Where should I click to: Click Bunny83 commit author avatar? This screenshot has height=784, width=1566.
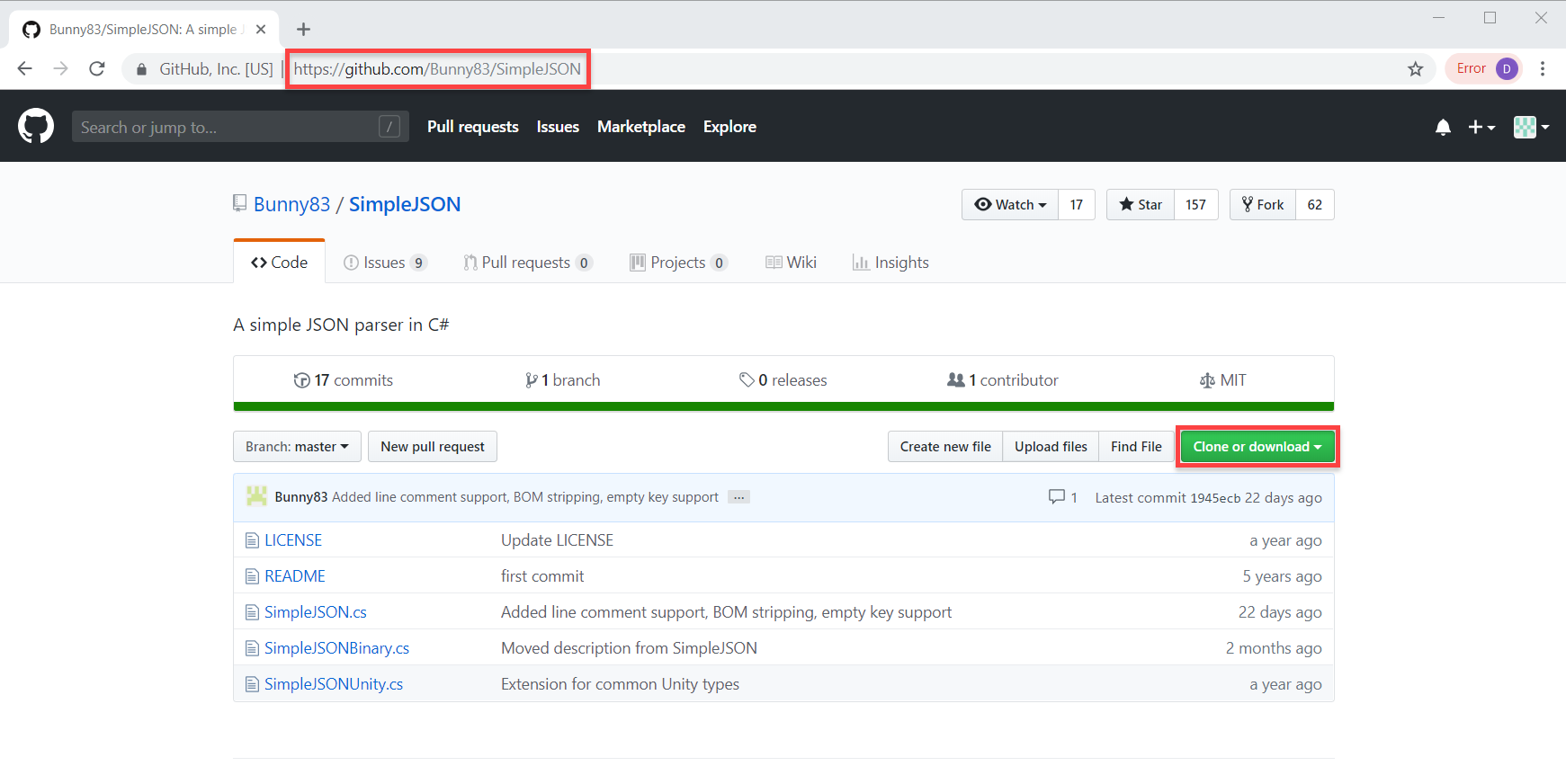point(256,496)
